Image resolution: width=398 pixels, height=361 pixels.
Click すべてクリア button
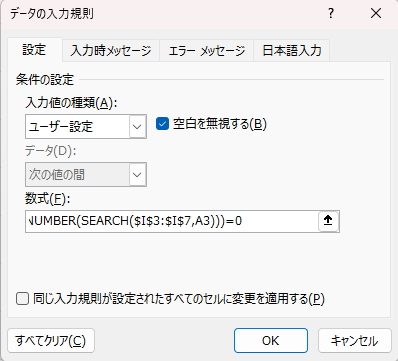tap(51, 341)
